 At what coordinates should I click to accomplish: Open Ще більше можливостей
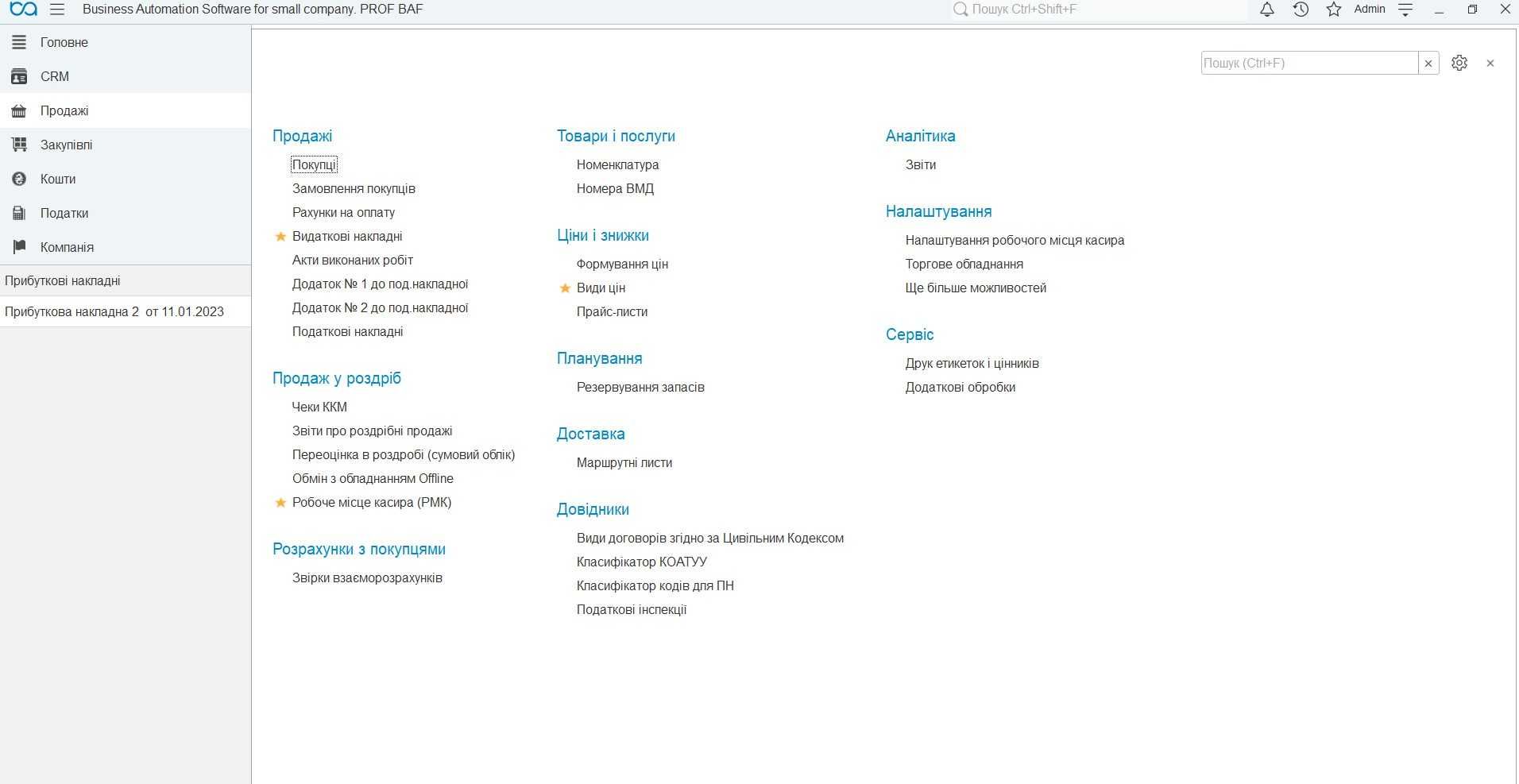click(976, 288)
